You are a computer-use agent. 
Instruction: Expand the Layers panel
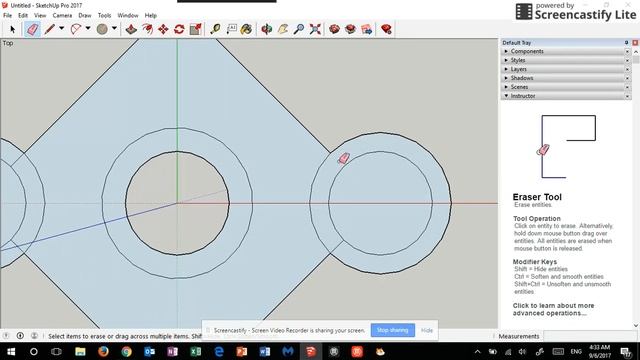pyautogui.click(x=506, y=69)
